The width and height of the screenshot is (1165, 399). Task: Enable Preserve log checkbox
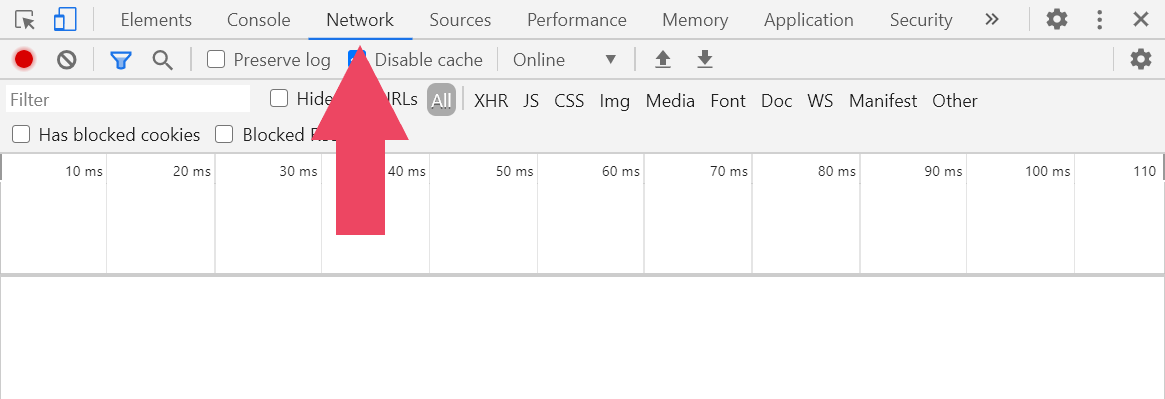(216, 59)
